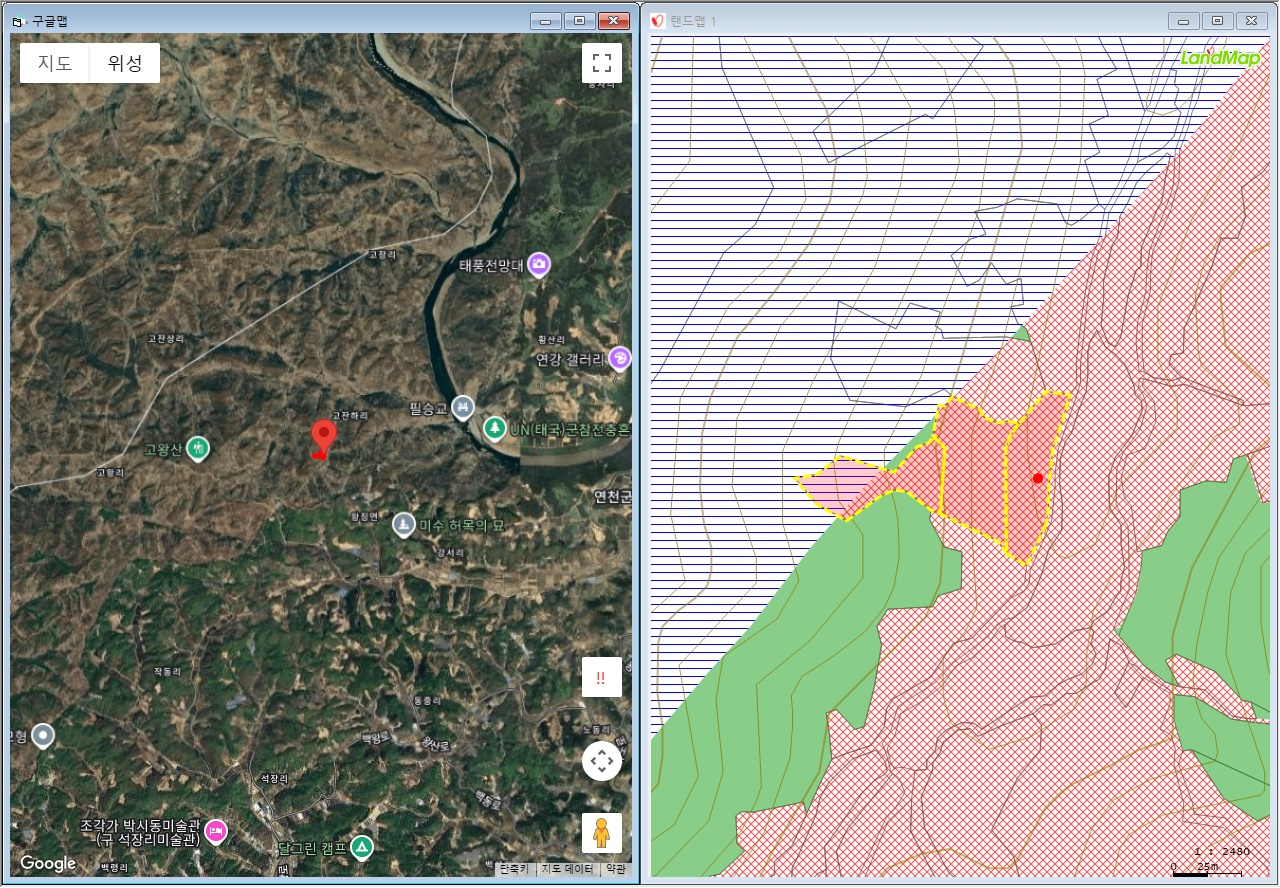Open 단축키 keyboard shortcuts link
1280x888 pixels.
pyautogui.click(x=515, y=869)
